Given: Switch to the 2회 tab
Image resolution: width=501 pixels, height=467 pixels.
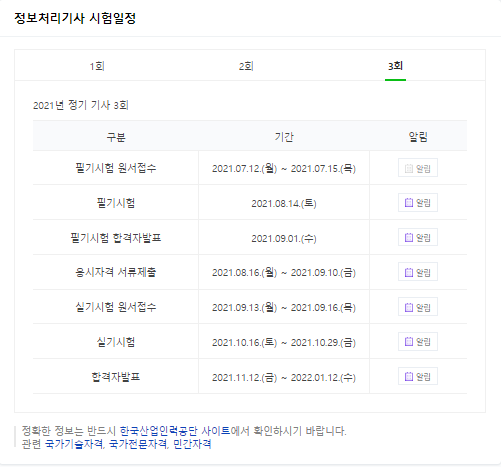Looking at the screenshot, I should [246, 66].
